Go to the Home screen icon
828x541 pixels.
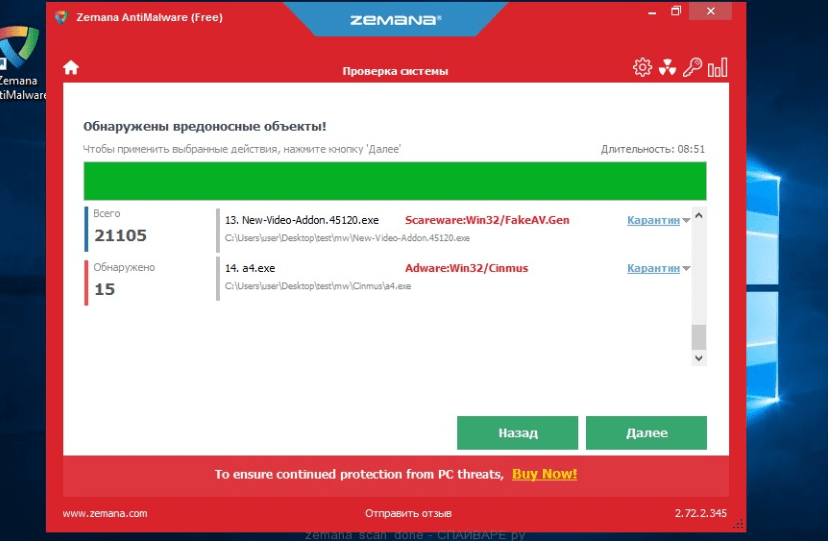tap(71, 68)
